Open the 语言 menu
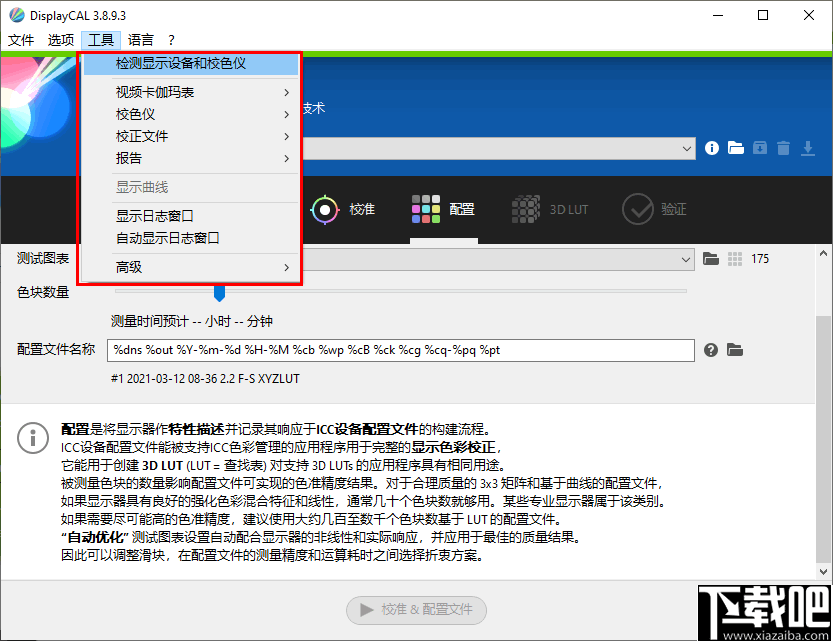The height and width of the screenshot is (641, 833). [142, 40]
